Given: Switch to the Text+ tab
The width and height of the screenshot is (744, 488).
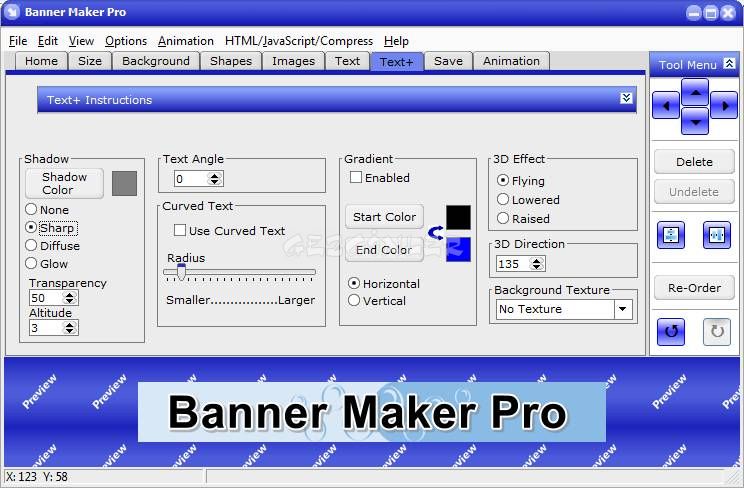Looking at the screenshot, I should (397, 62).
